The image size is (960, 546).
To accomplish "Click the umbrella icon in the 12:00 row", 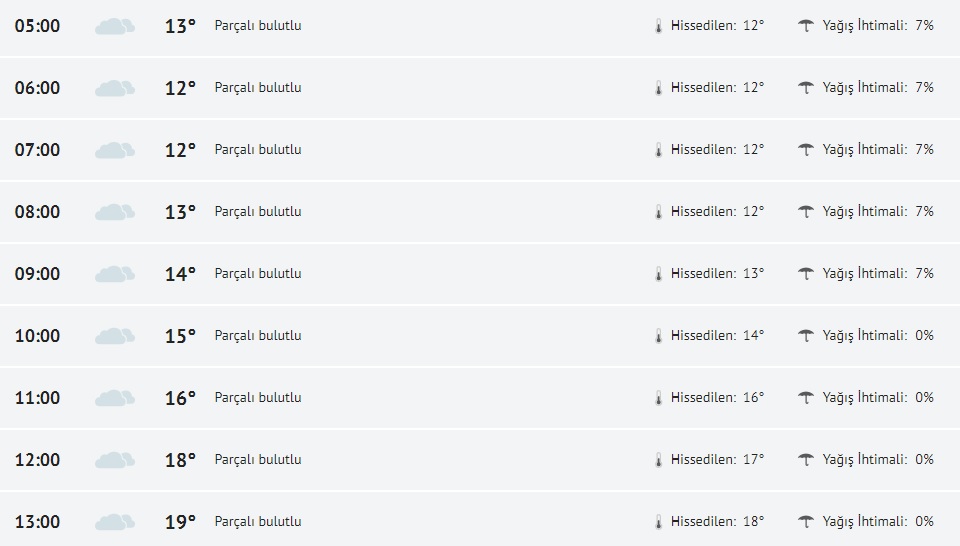I will coord(805,460).
